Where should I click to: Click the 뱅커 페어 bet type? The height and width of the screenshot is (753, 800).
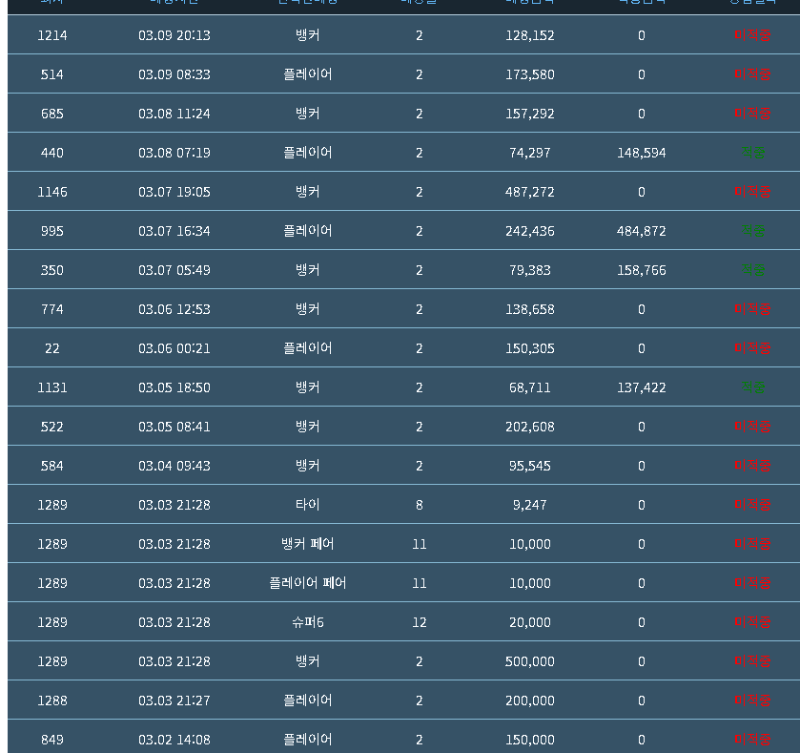click(308, 544)
